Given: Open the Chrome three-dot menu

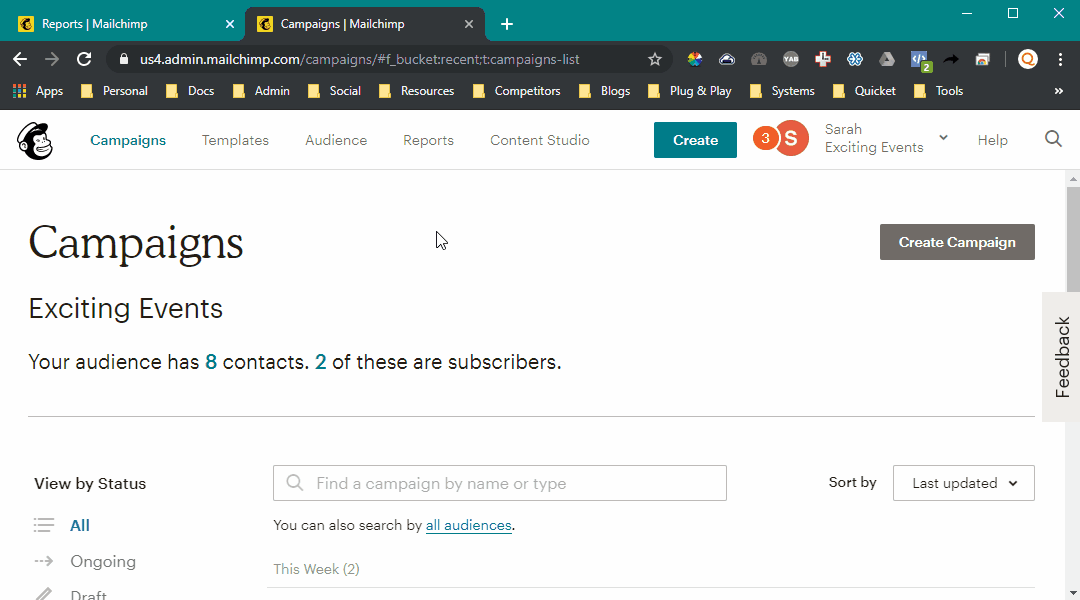Looking at the screenshot, I should pos(1060,59).
